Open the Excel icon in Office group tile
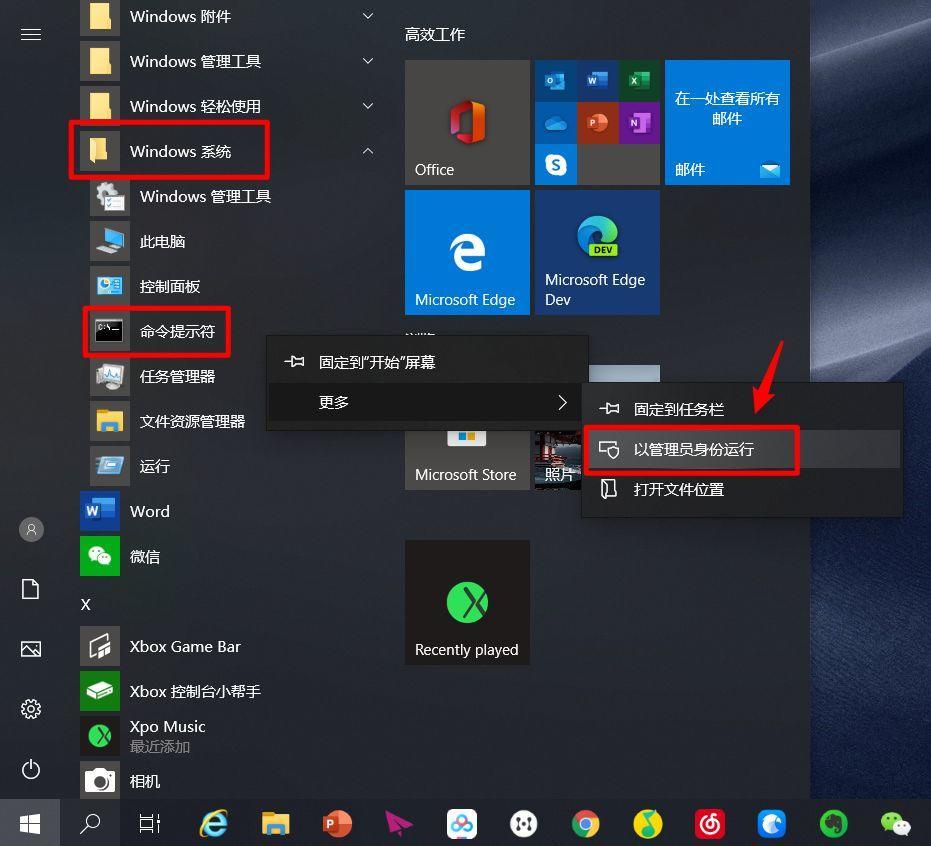The height and width of the screenshot is (846, 931). 639,81
